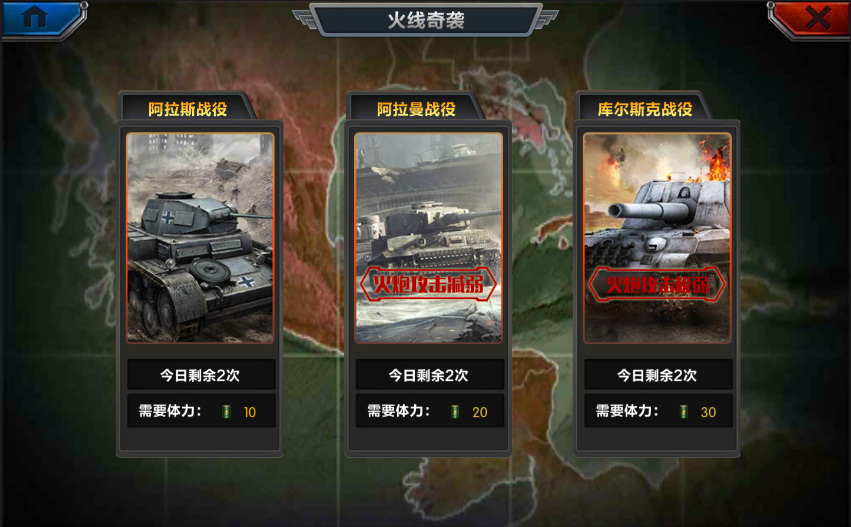
Task: Click 今日剩余2次 under 阿拉曼战役
Action: (x=430, y=374)
